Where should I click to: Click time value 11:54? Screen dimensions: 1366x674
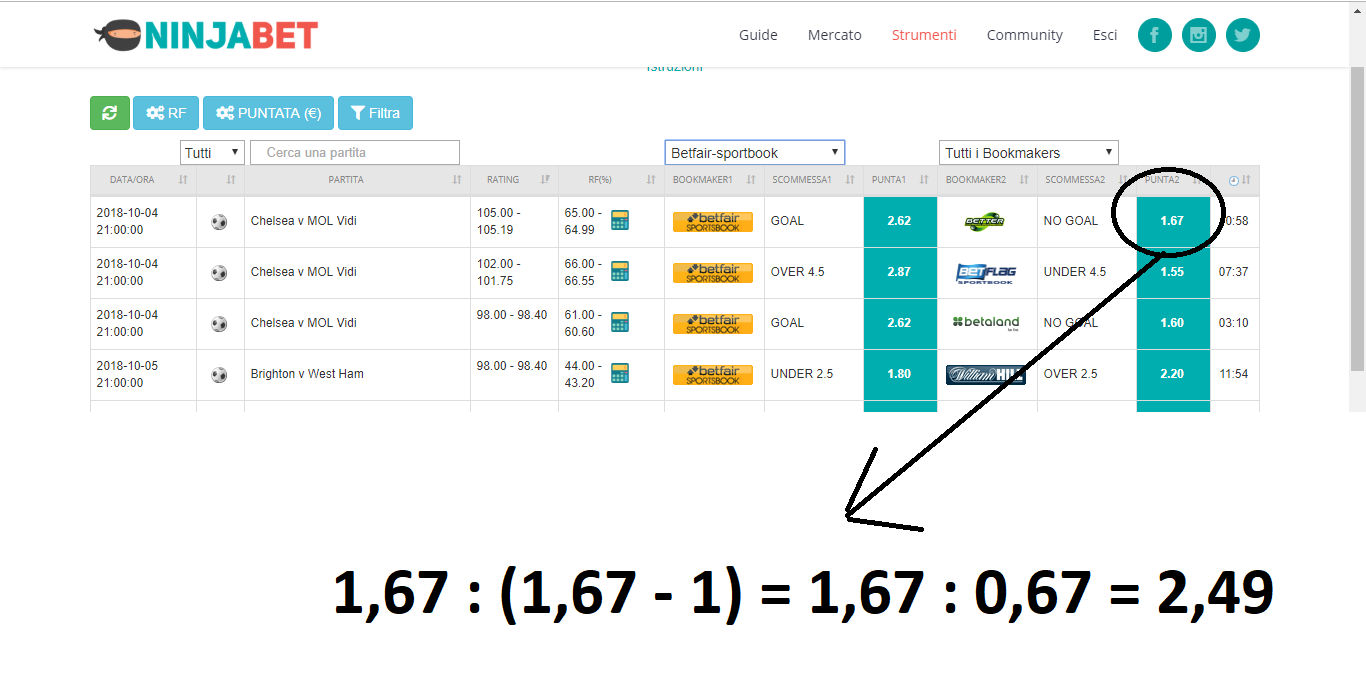pos(1234,374)
